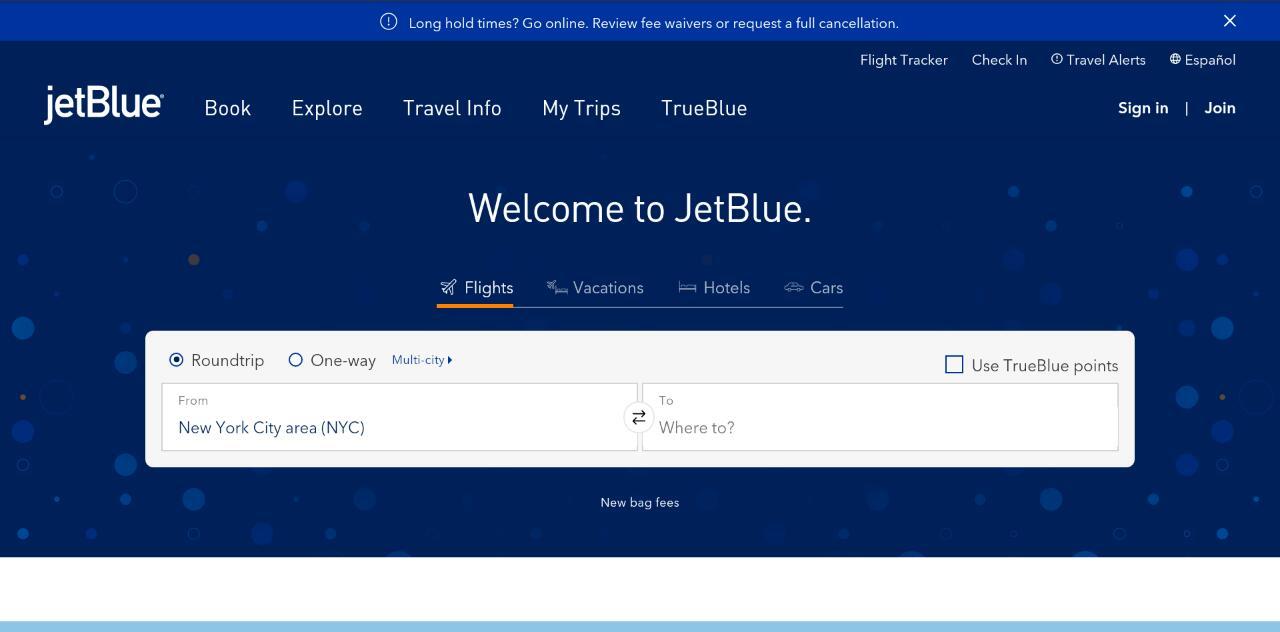Swap origin and destination with arrows icon
This screenshot has width=1280, height=632.
click(x=639, y=417)
